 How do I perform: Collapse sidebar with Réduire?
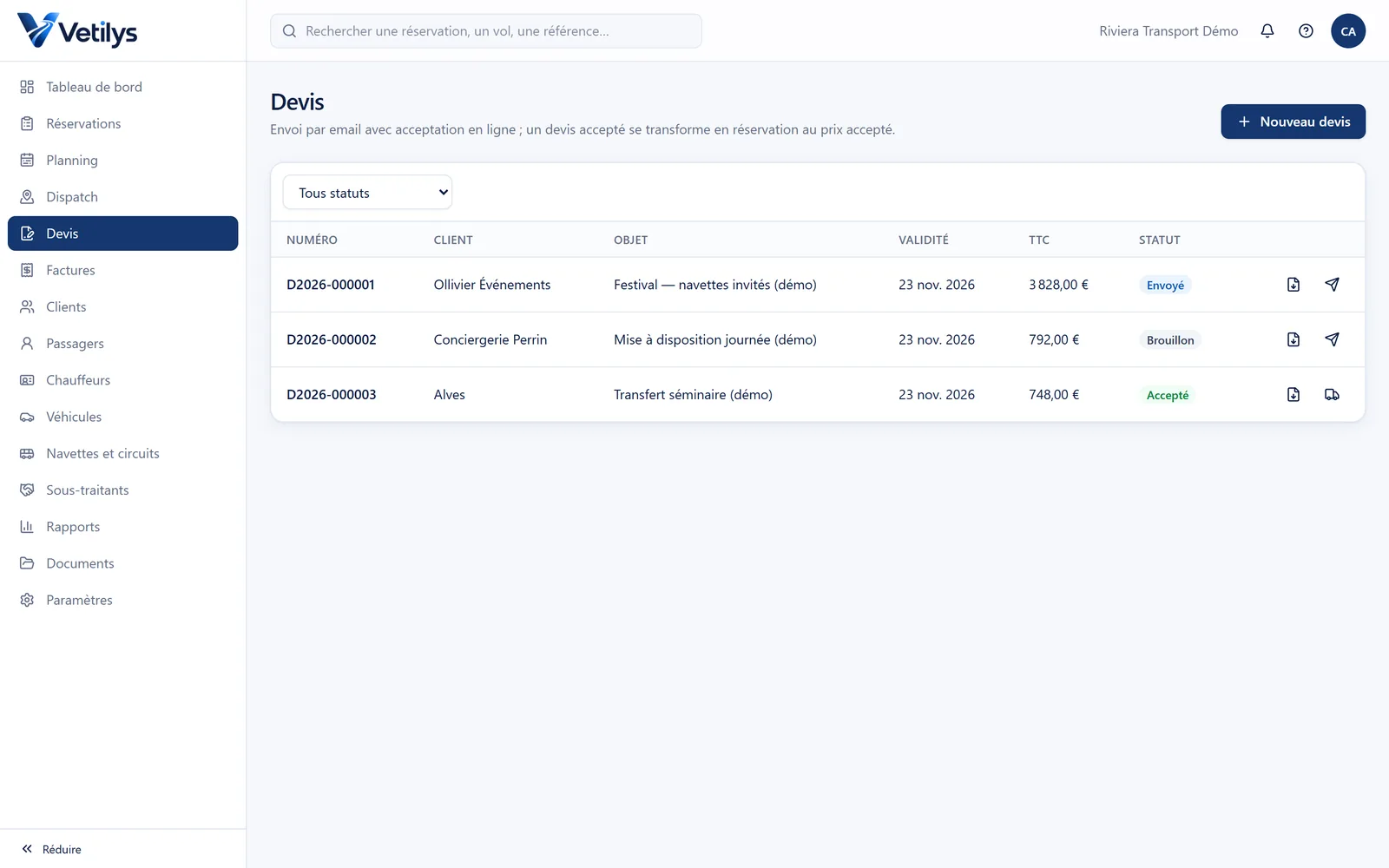[52, 849]
